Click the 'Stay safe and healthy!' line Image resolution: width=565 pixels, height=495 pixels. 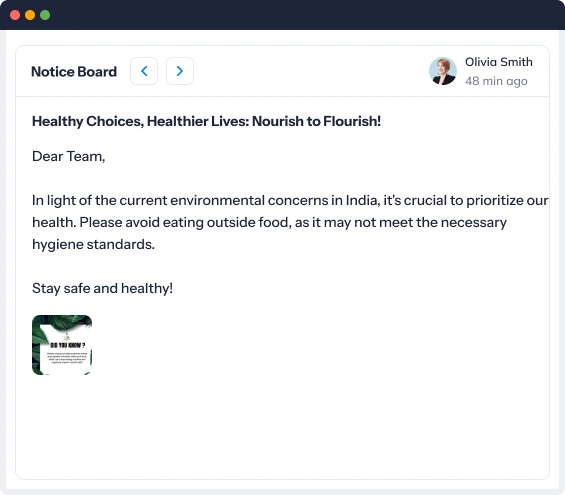click(x=102, y=288)
